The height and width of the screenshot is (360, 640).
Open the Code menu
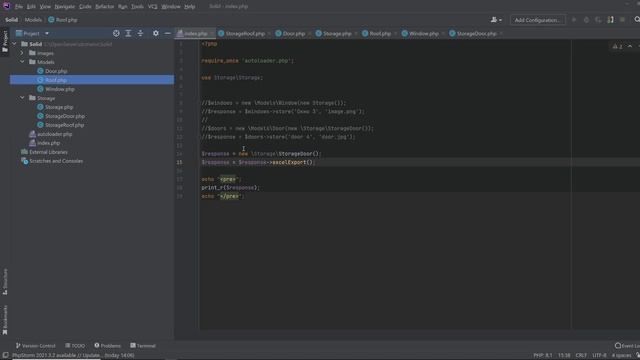[x=85, y=7]
